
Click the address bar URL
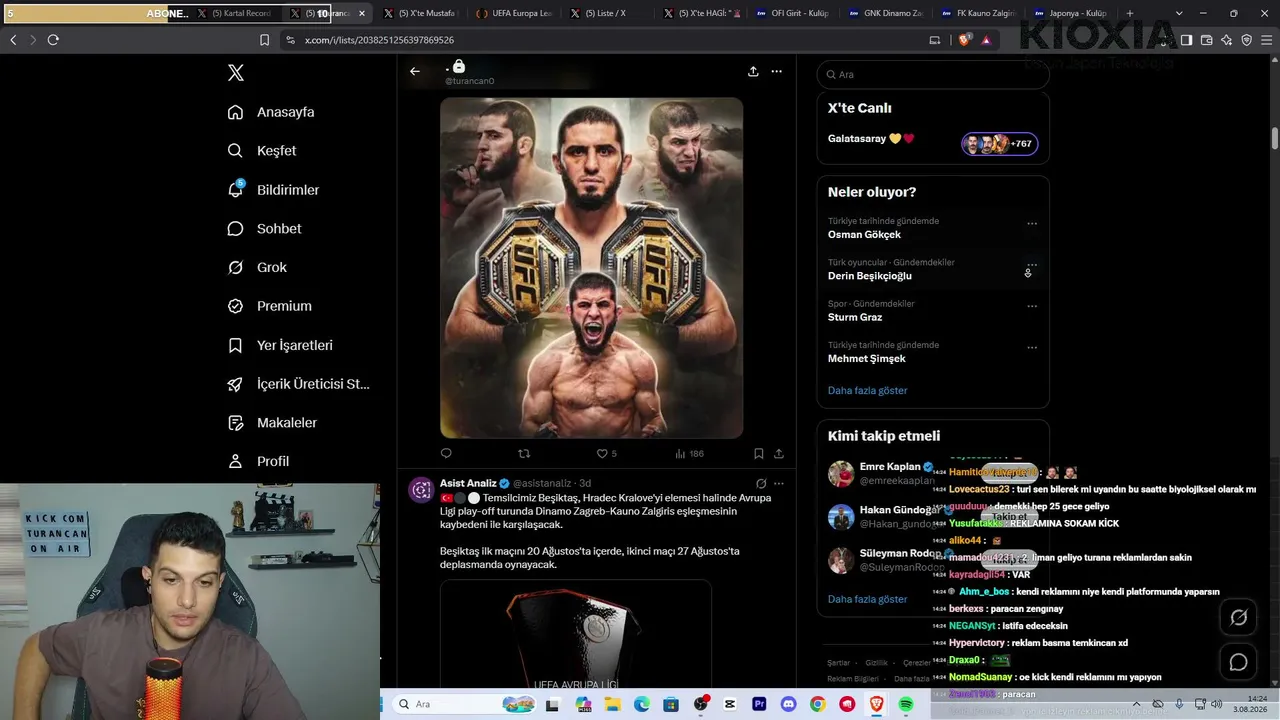[379, 40]
